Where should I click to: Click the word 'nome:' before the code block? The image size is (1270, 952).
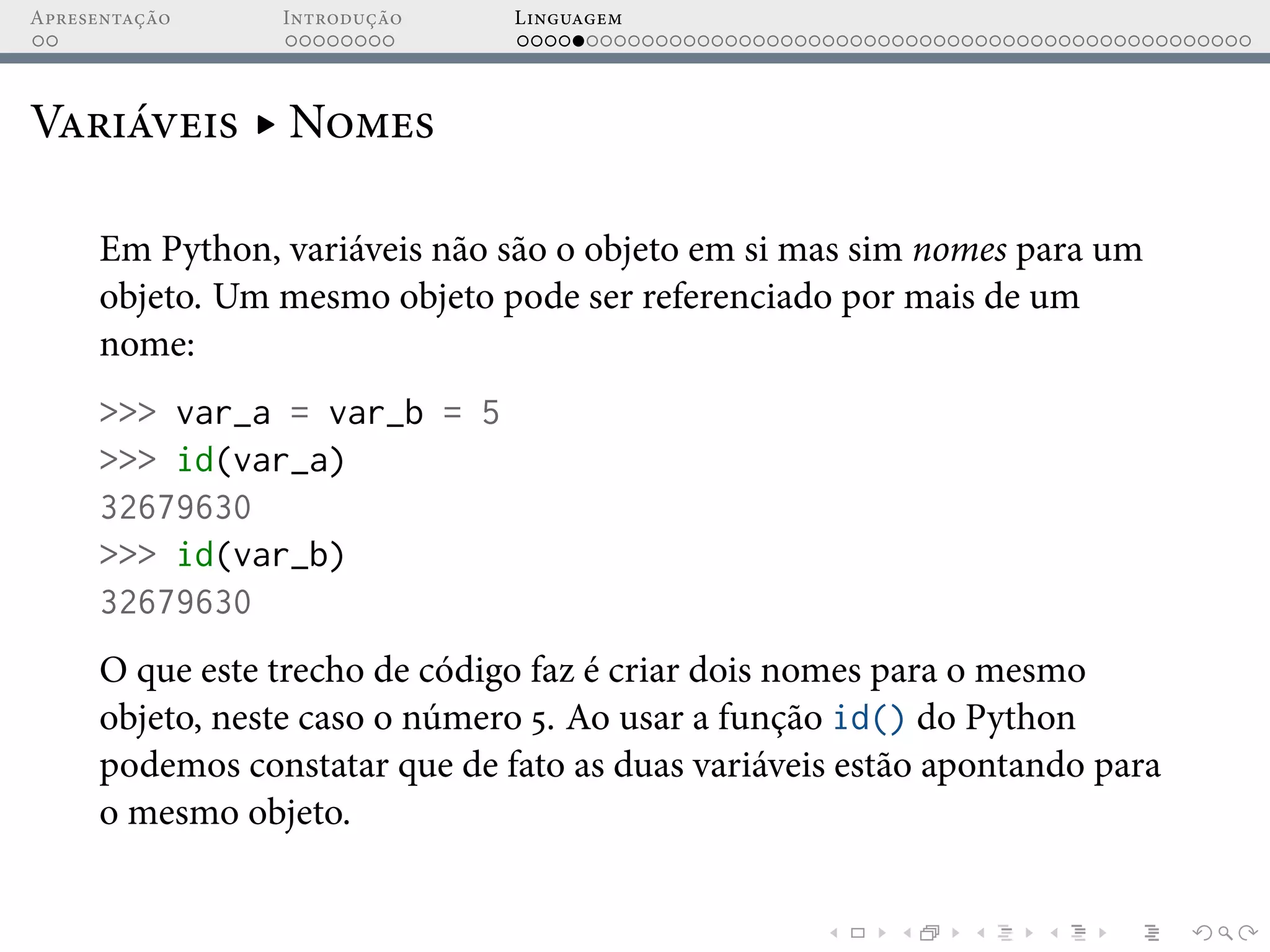pyautogui.click(x=147, y=345)
